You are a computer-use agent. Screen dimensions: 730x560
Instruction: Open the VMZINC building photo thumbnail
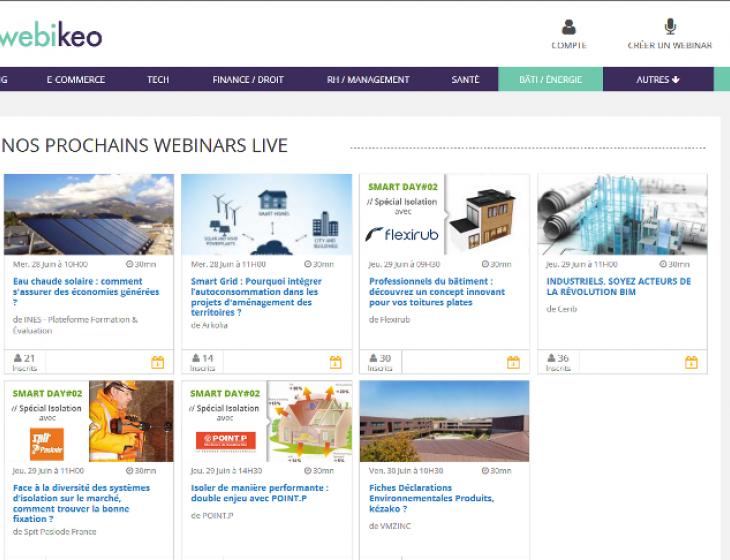point(444,421)
